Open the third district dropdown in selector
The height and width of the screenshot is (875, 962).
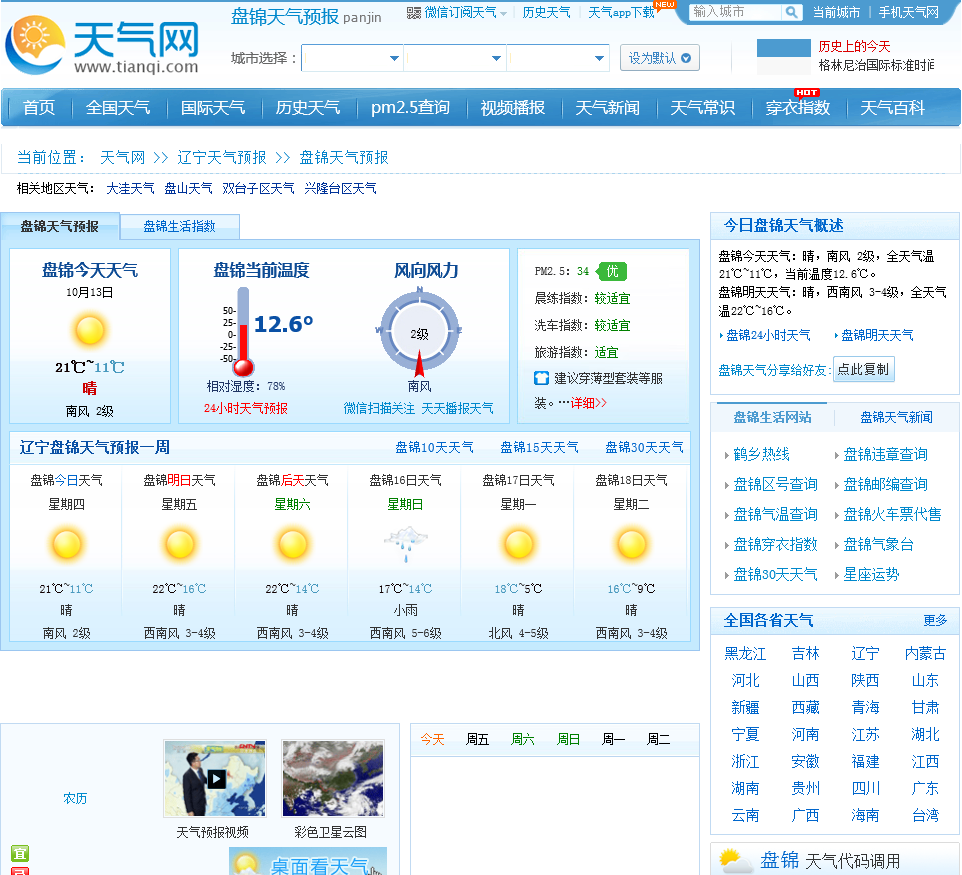tap(558, 58)
